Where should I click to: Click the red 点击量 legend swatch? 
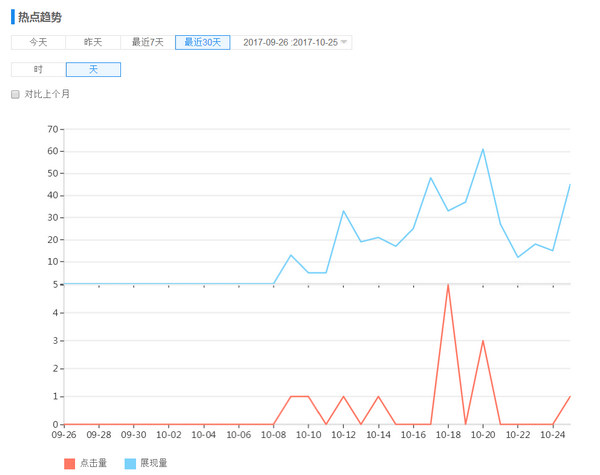69,463
